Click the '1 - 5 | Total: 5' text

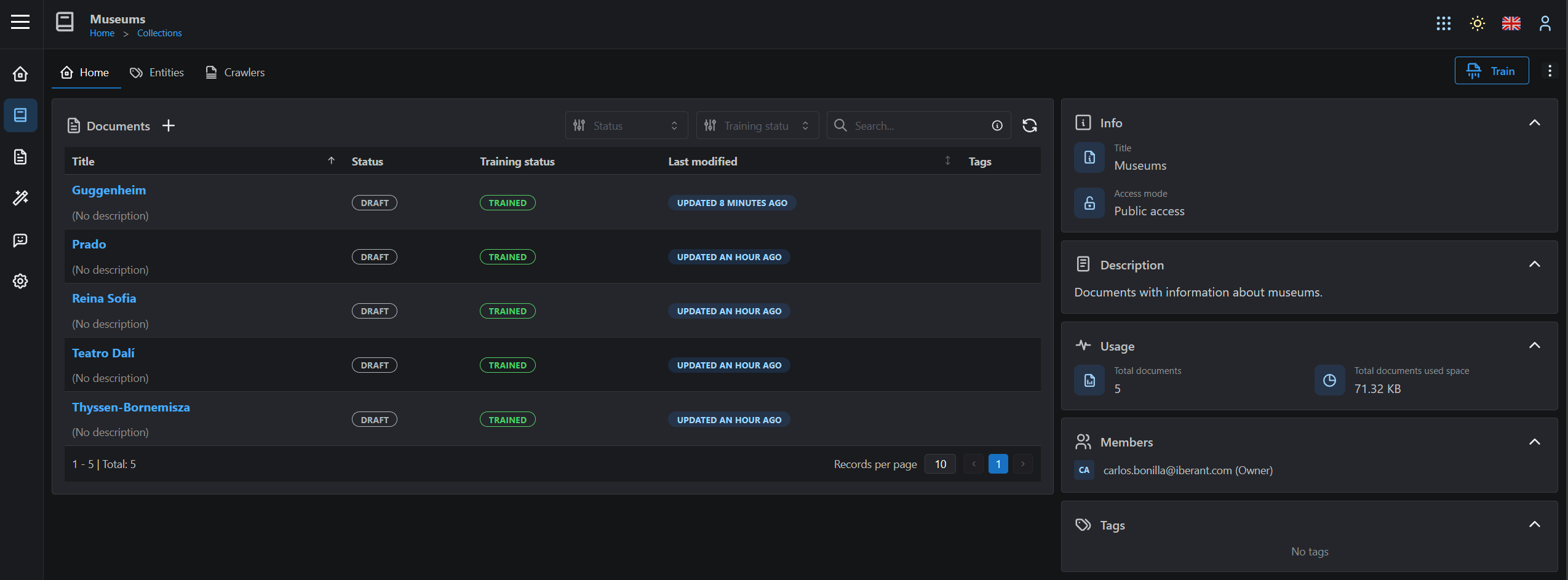(x=104, y=464)
